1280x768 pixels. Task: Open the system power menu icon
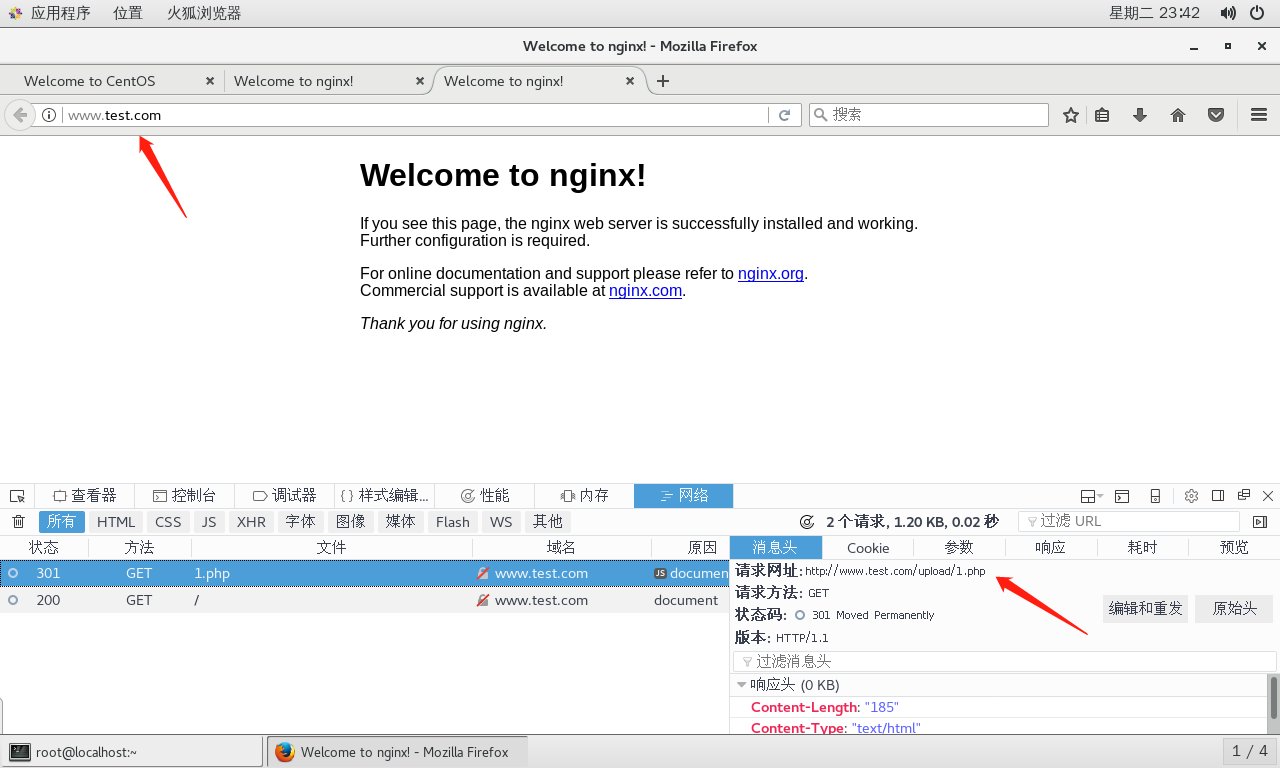(1257, 13)
